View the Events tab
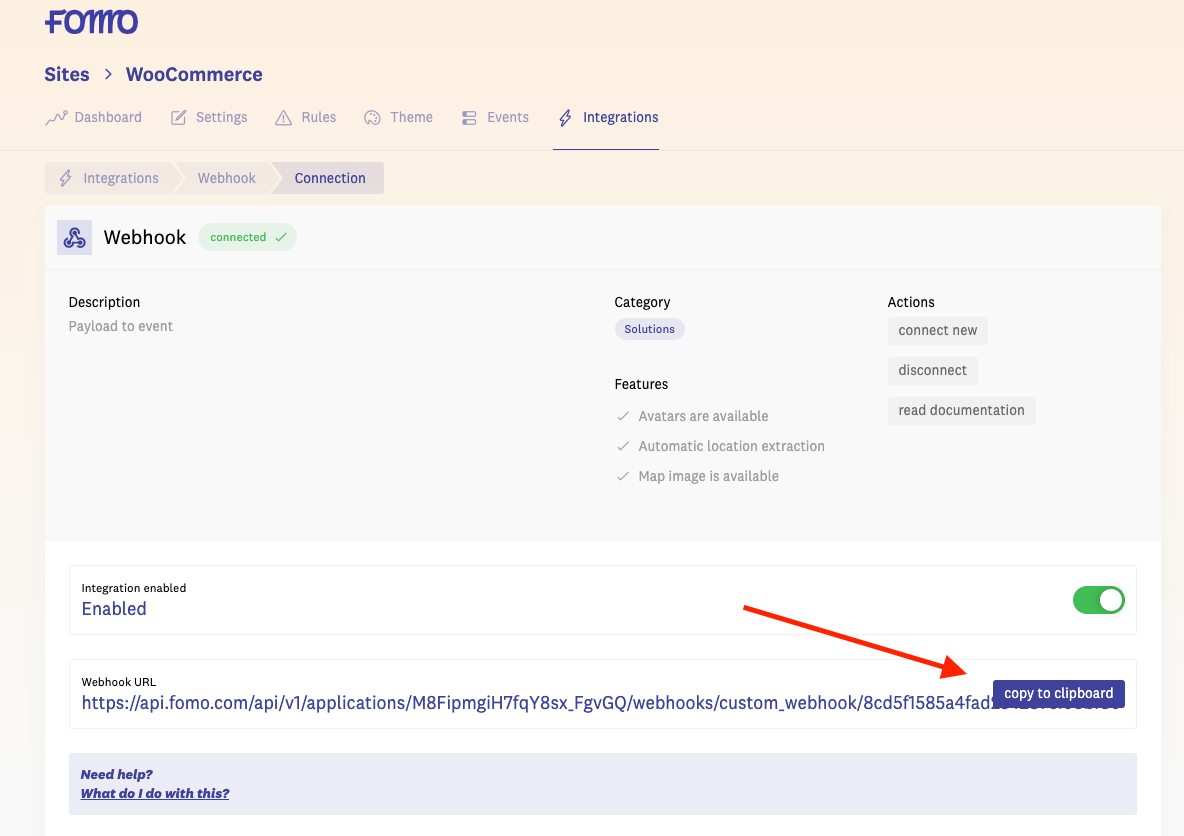Image resolution: width=1184 pixels, height=836 pixels. (495, 117)
